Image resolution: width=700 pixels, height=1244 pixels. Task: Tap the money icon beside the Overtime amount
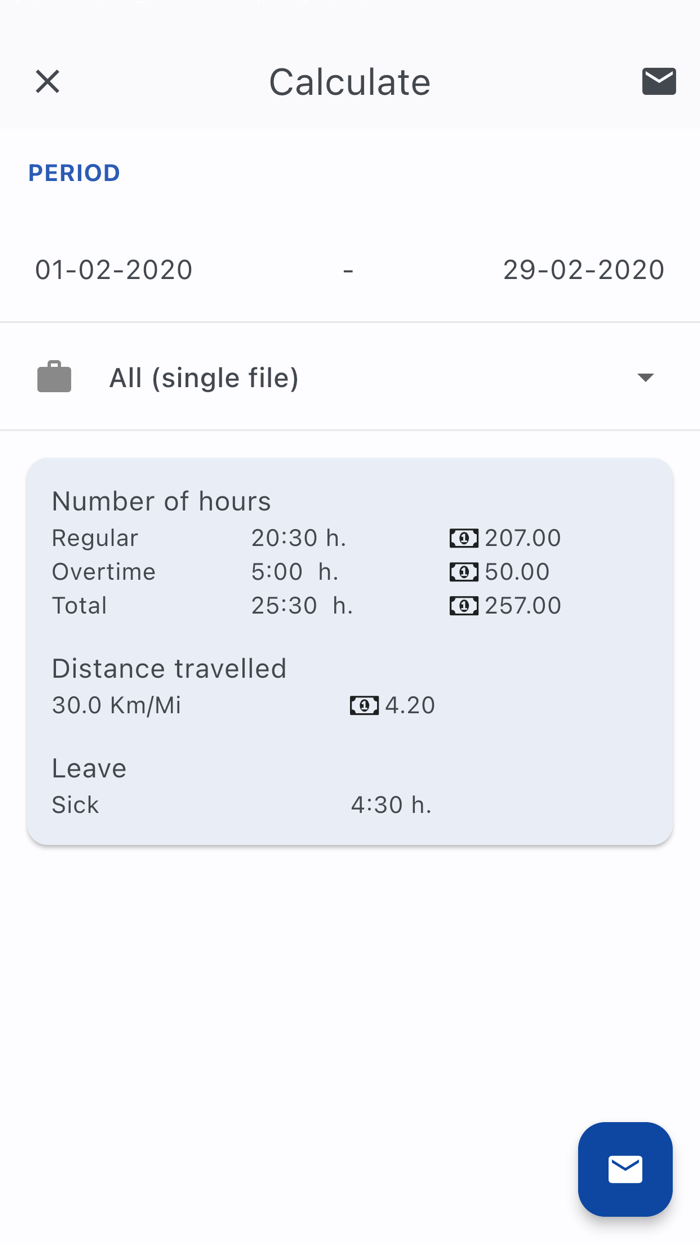[463, 572]
